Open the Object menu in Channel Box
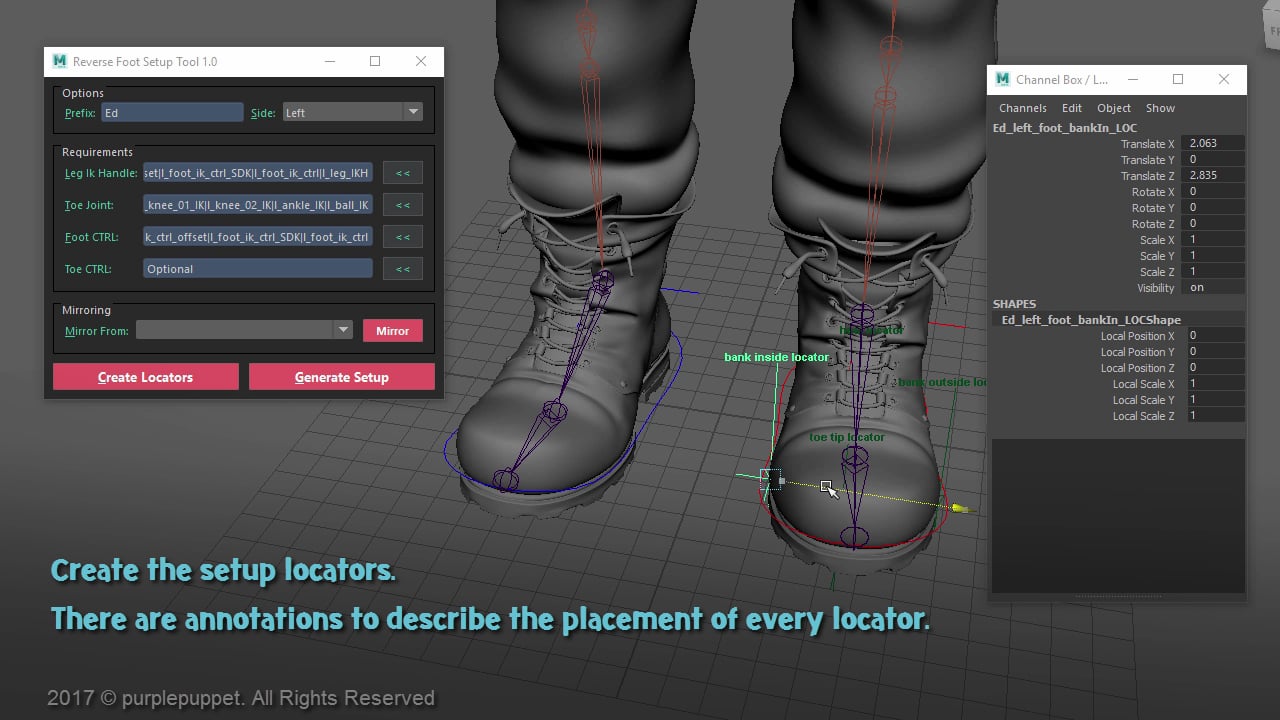1280x720 pixels. 1113,108
